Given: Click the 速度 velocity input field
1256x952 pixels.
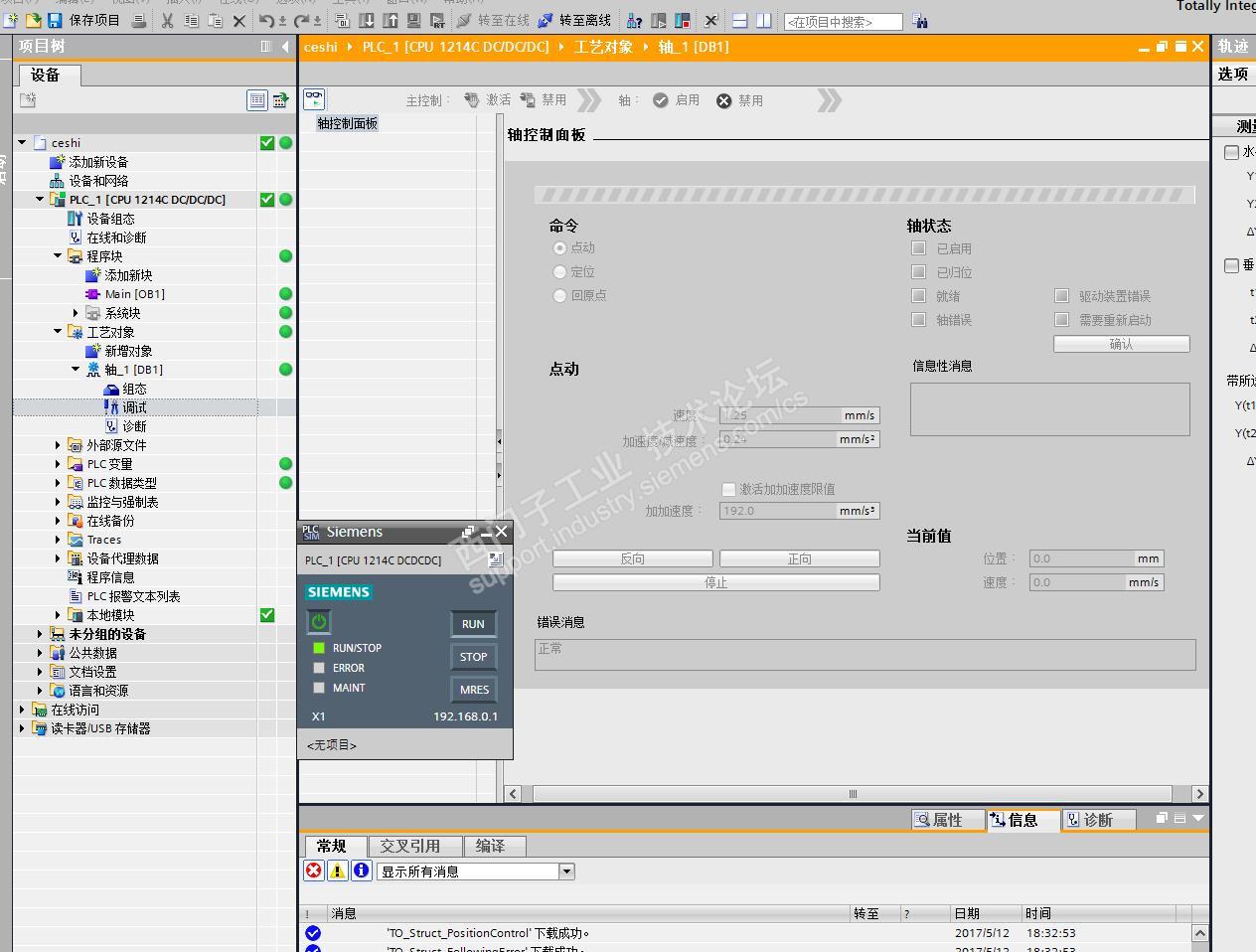Looking at the screenshot, I should pyautogui.click(x=780, y=415).
